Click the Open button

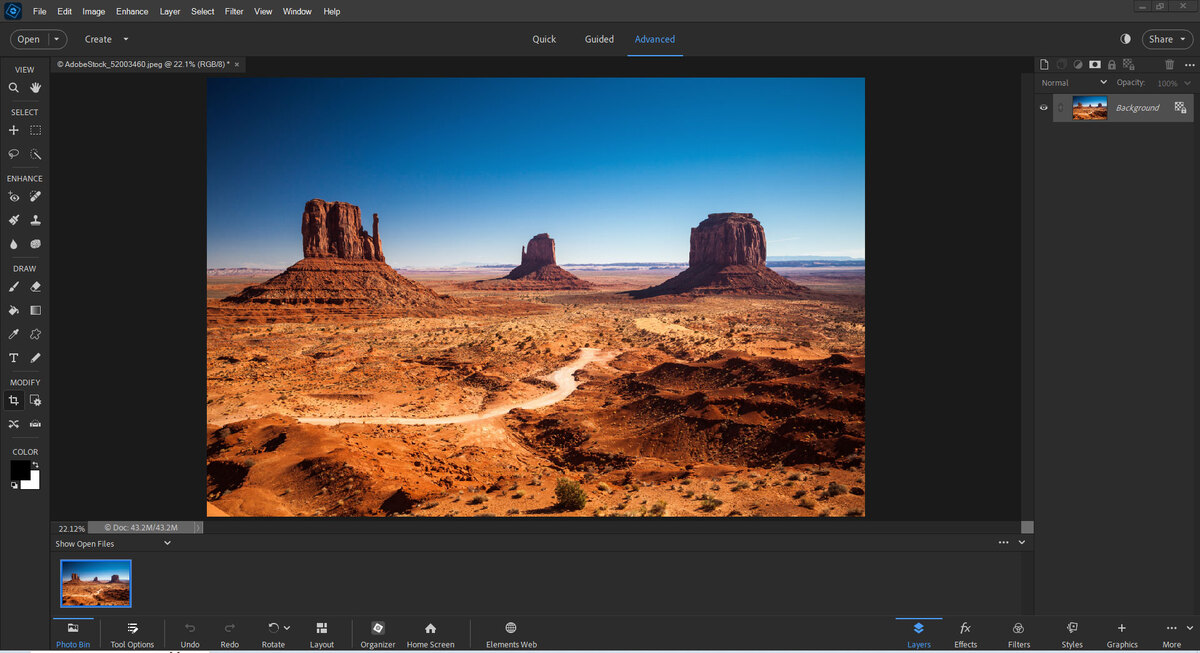click(30, 38)
